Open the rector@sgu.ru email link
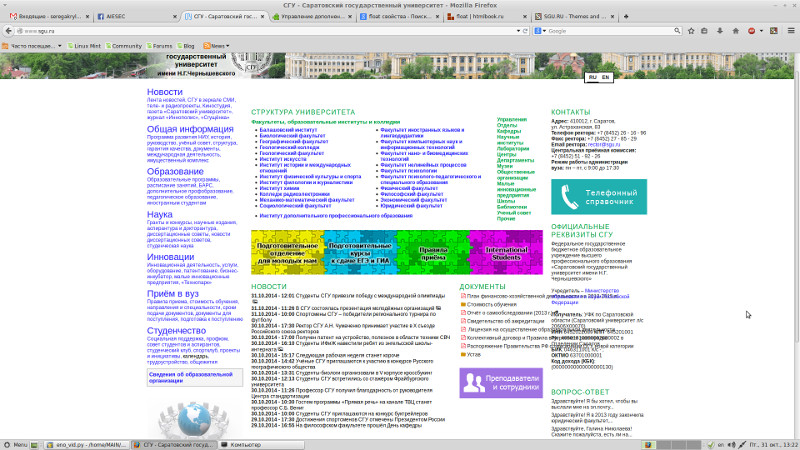800x450 pixels. [604, 144]
